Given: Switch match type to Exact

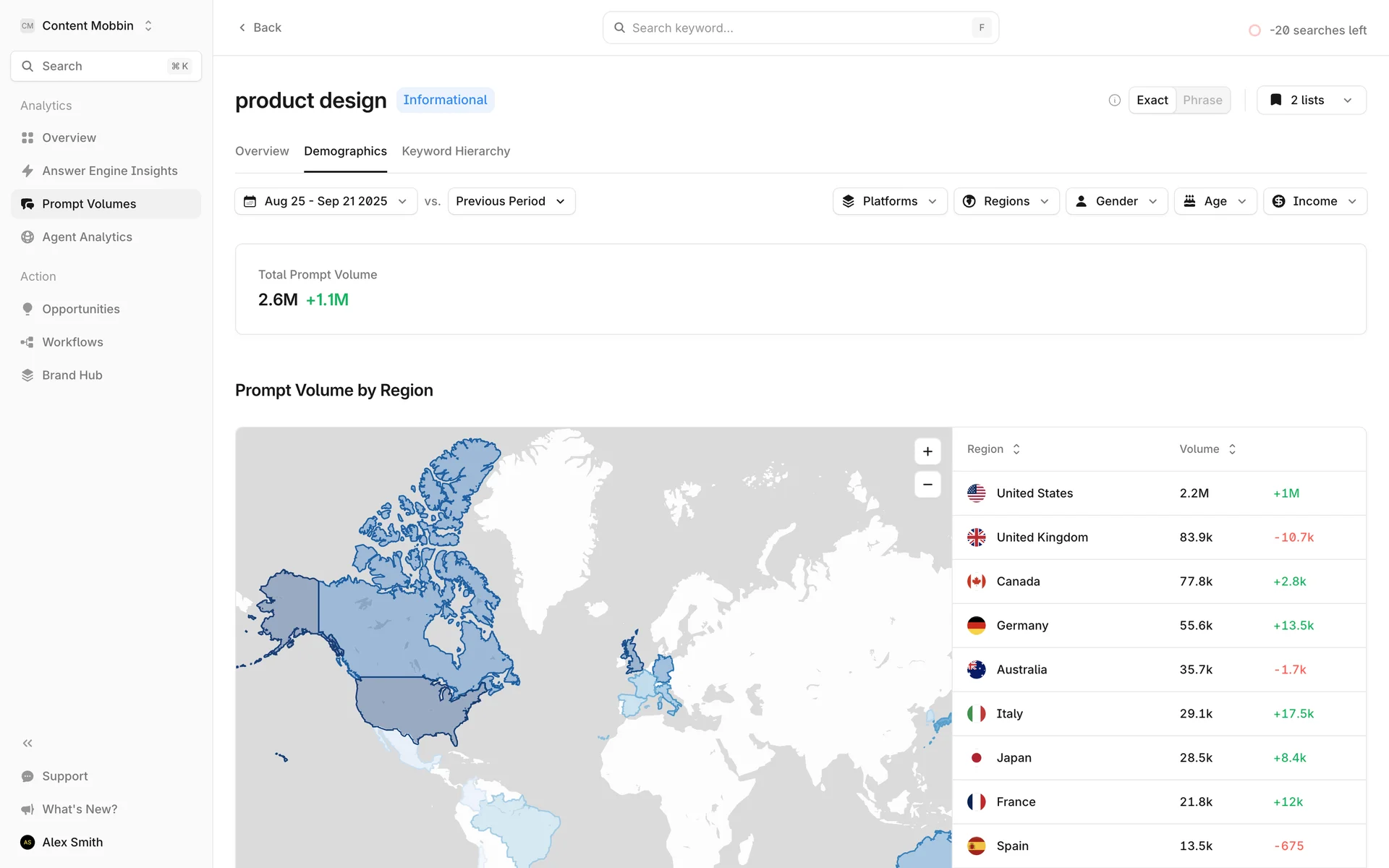Looking at the screenshot, I should coord(1152,101).
